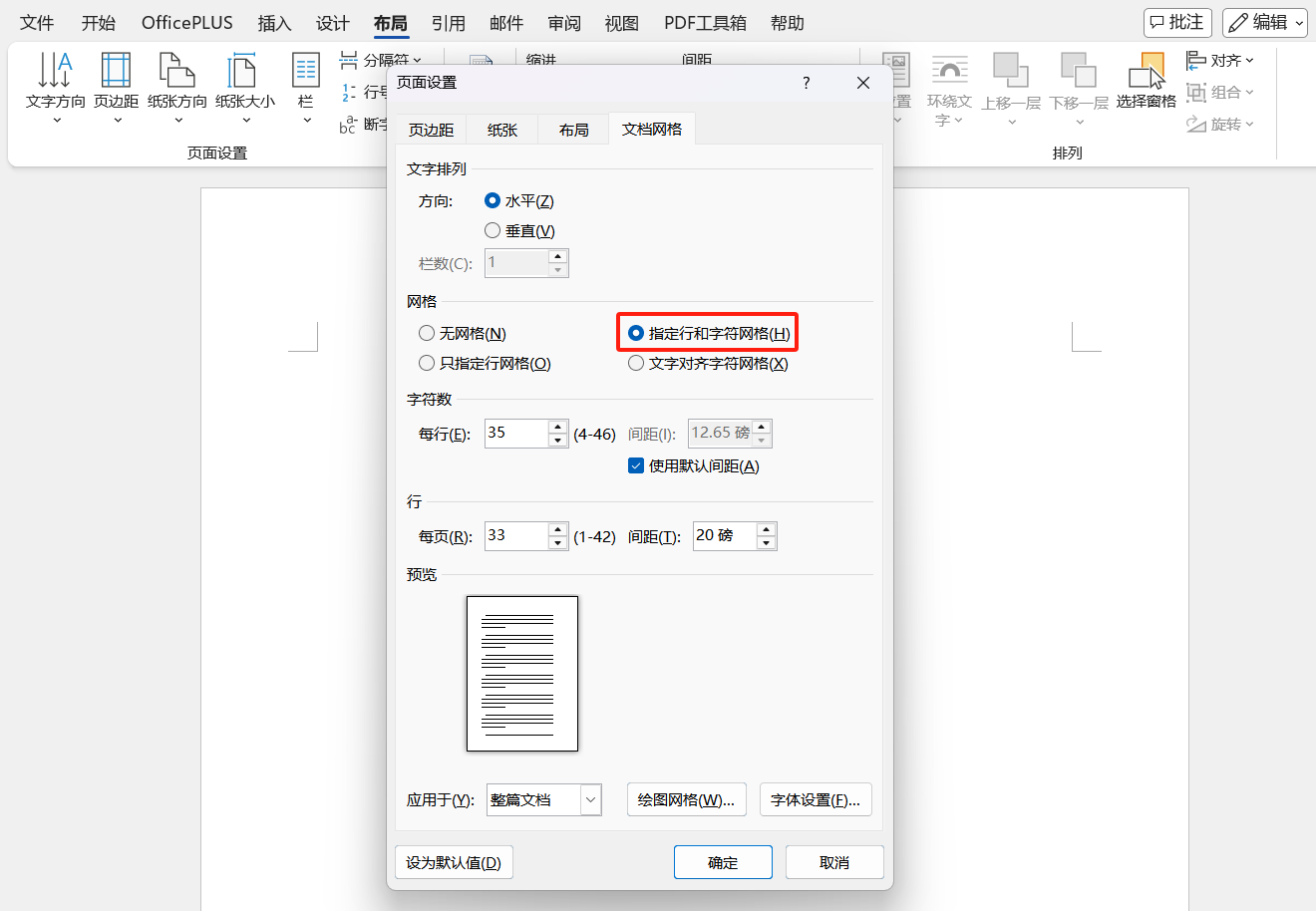1316x911 pixels.
Task: Uncheck 使用默认间距 checkbox
Action: point(635,464)
